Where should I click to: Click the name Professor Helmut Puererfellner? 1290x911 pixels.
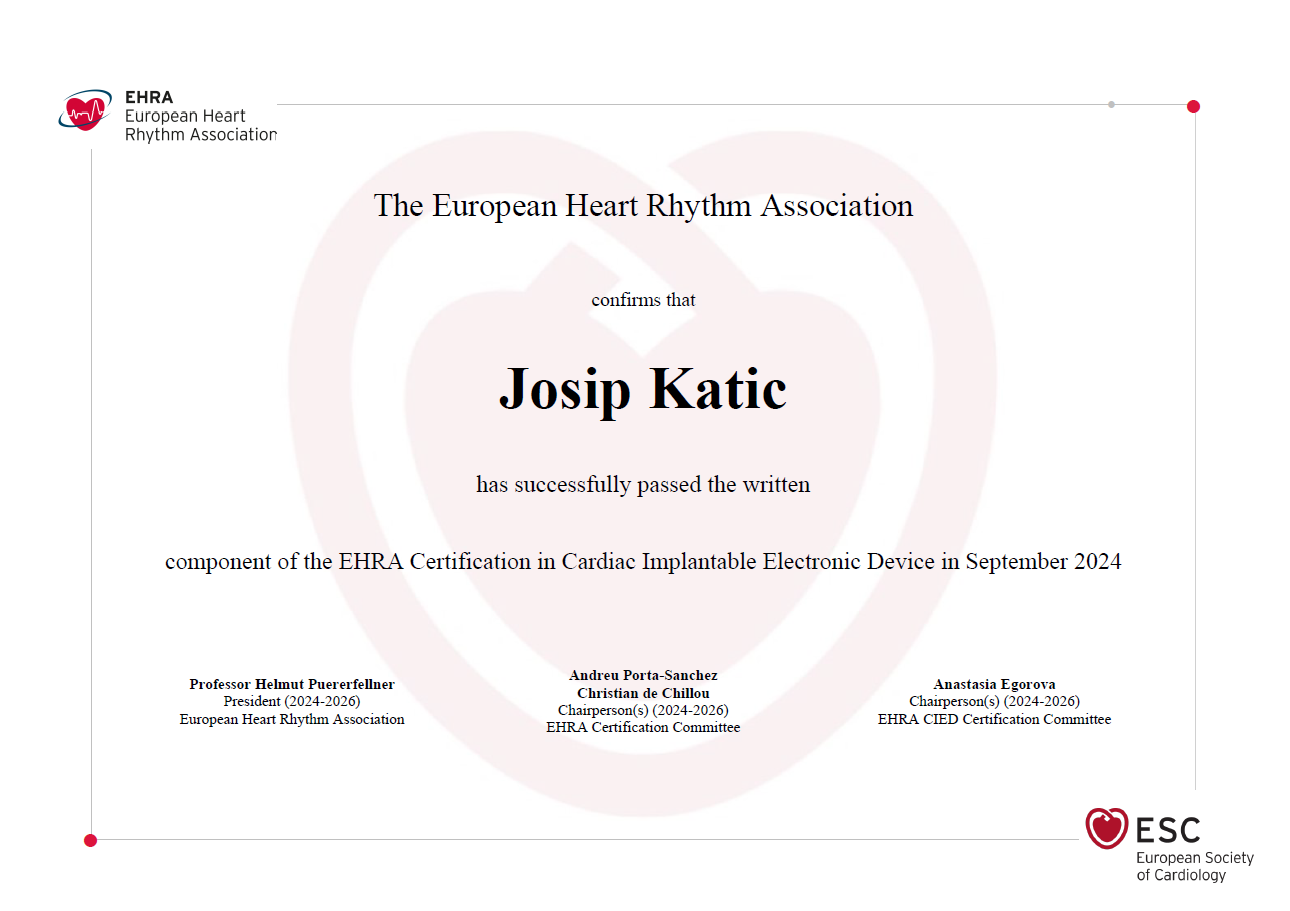click(292, 684)
